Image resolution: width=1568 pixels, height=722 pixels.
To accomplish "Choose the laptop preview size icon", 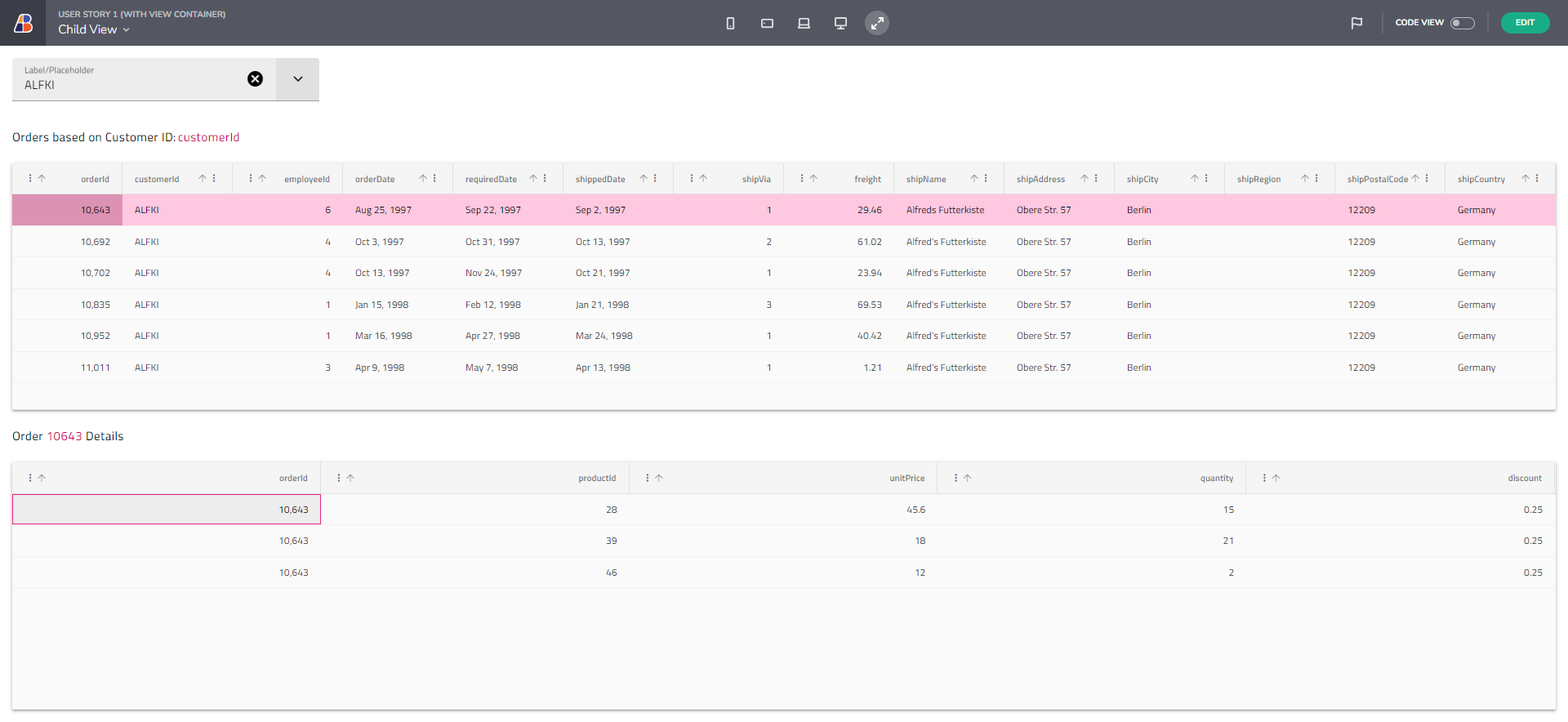I will tap(804, 23).
